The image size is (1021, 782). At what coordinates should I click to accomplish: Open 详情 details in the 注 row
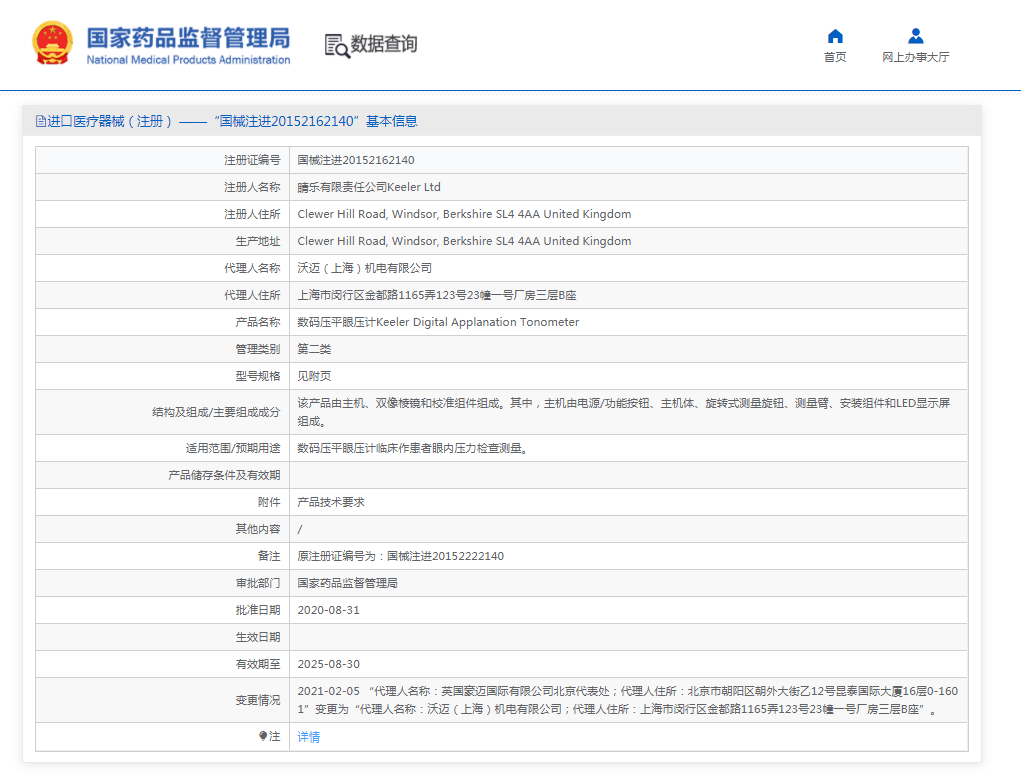(x=308, y=736)
